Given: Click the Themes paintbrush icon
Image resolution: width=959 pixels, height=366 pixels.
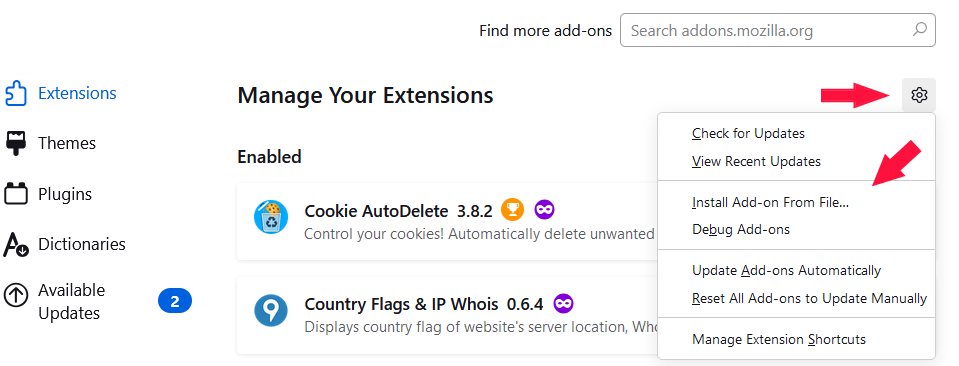Looking at the screenshot, I should [16, 143].
